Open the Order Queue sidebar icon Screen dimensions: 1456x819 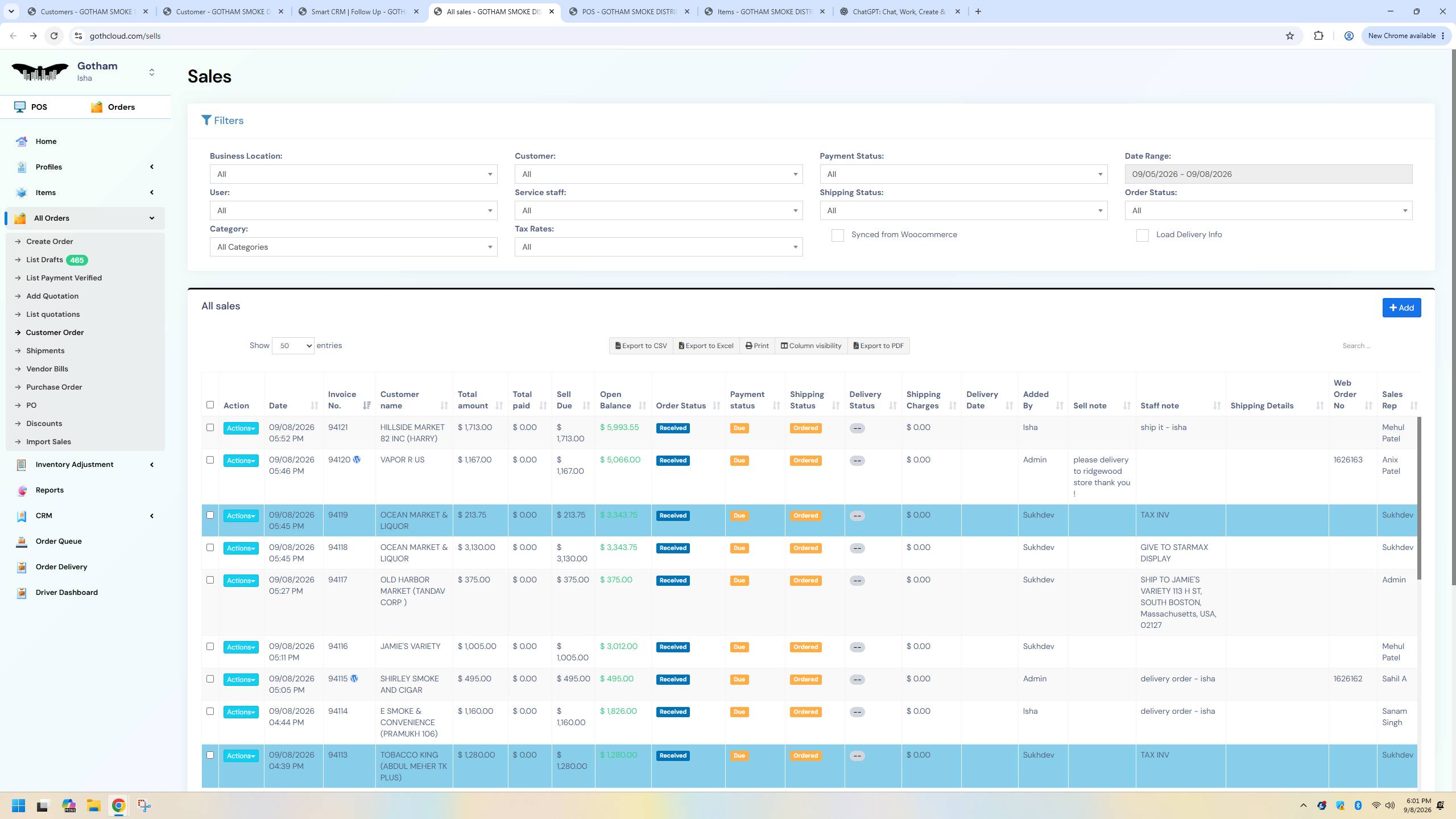[x=22, y=541]
